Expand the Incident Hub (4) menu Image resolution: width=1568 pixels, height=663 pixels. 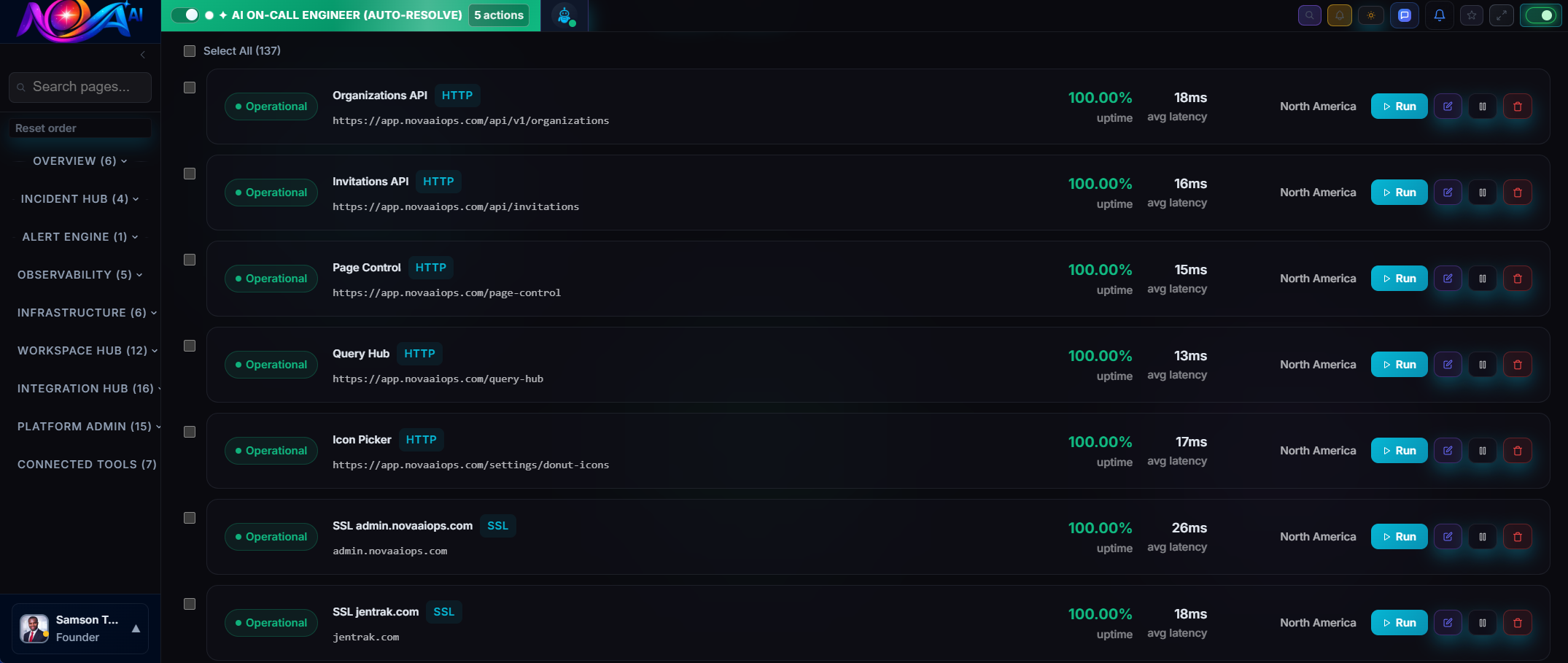(x=79, y=199)
